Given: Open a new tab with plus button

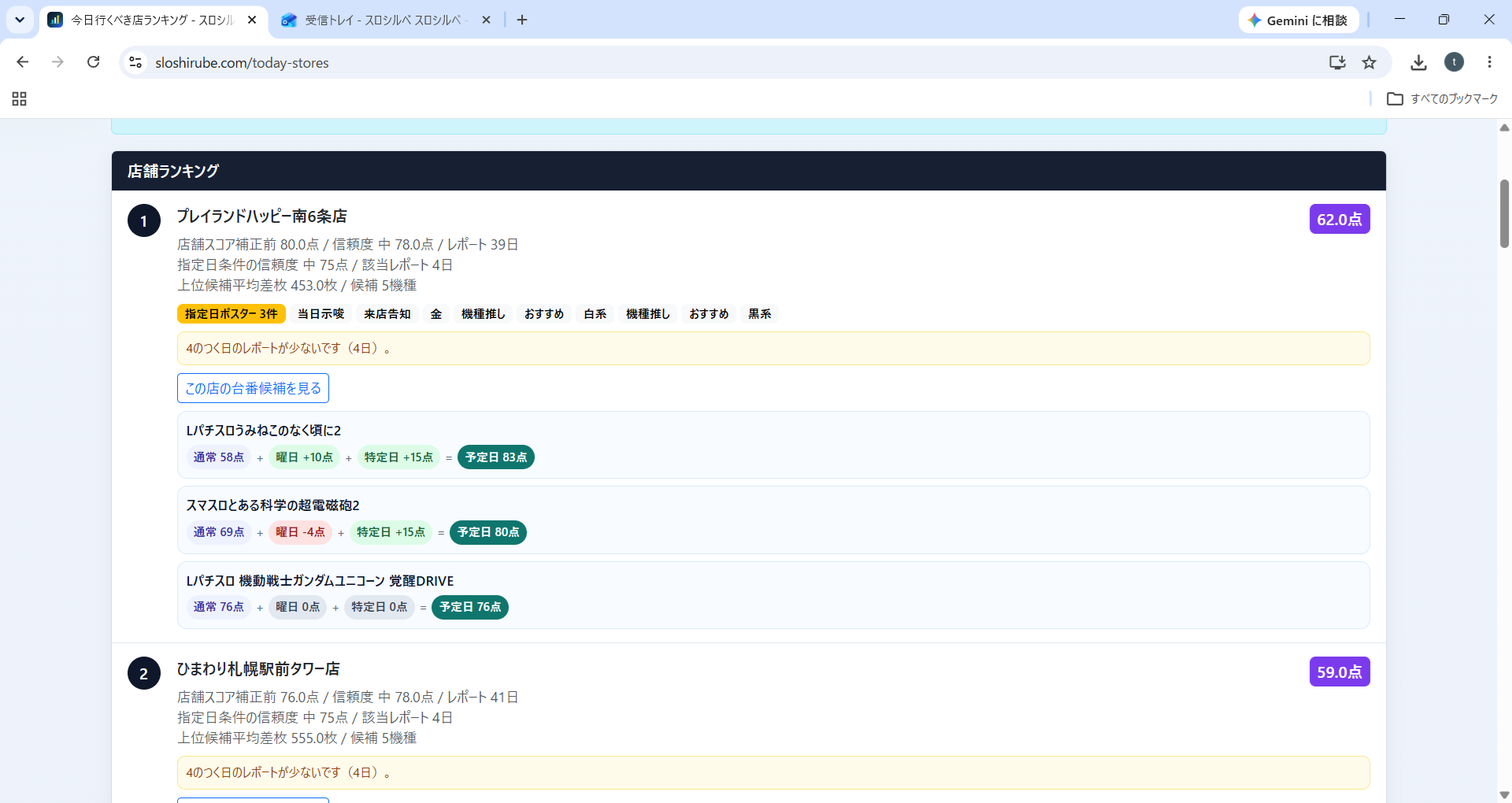Looking at the screenshot, I should click(x=522, y=20).
